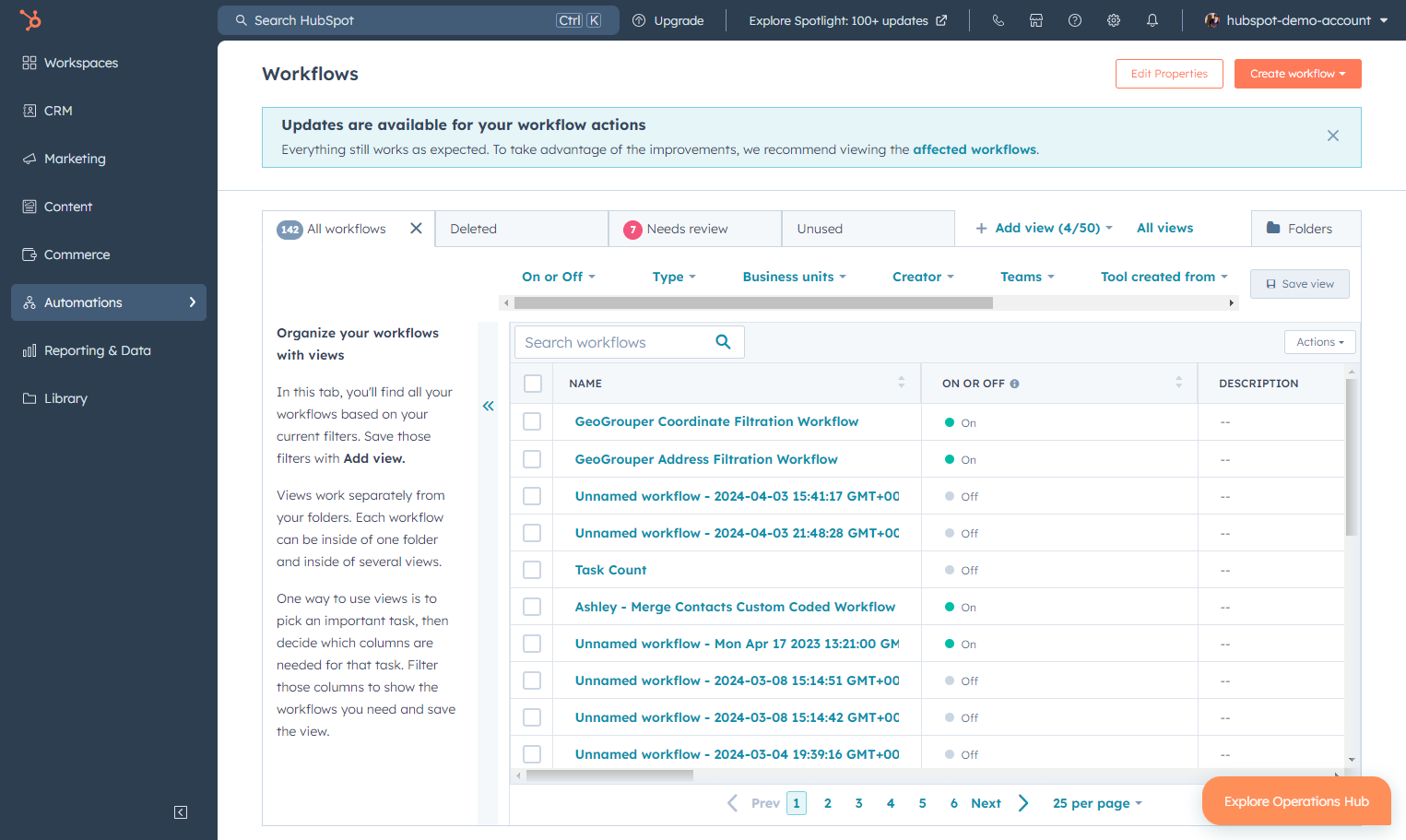This screenshot has width=1406, height=840.
Task: Check the Mon Apr 17 2023 unnamed workflow
Action: tap(532, 644)
